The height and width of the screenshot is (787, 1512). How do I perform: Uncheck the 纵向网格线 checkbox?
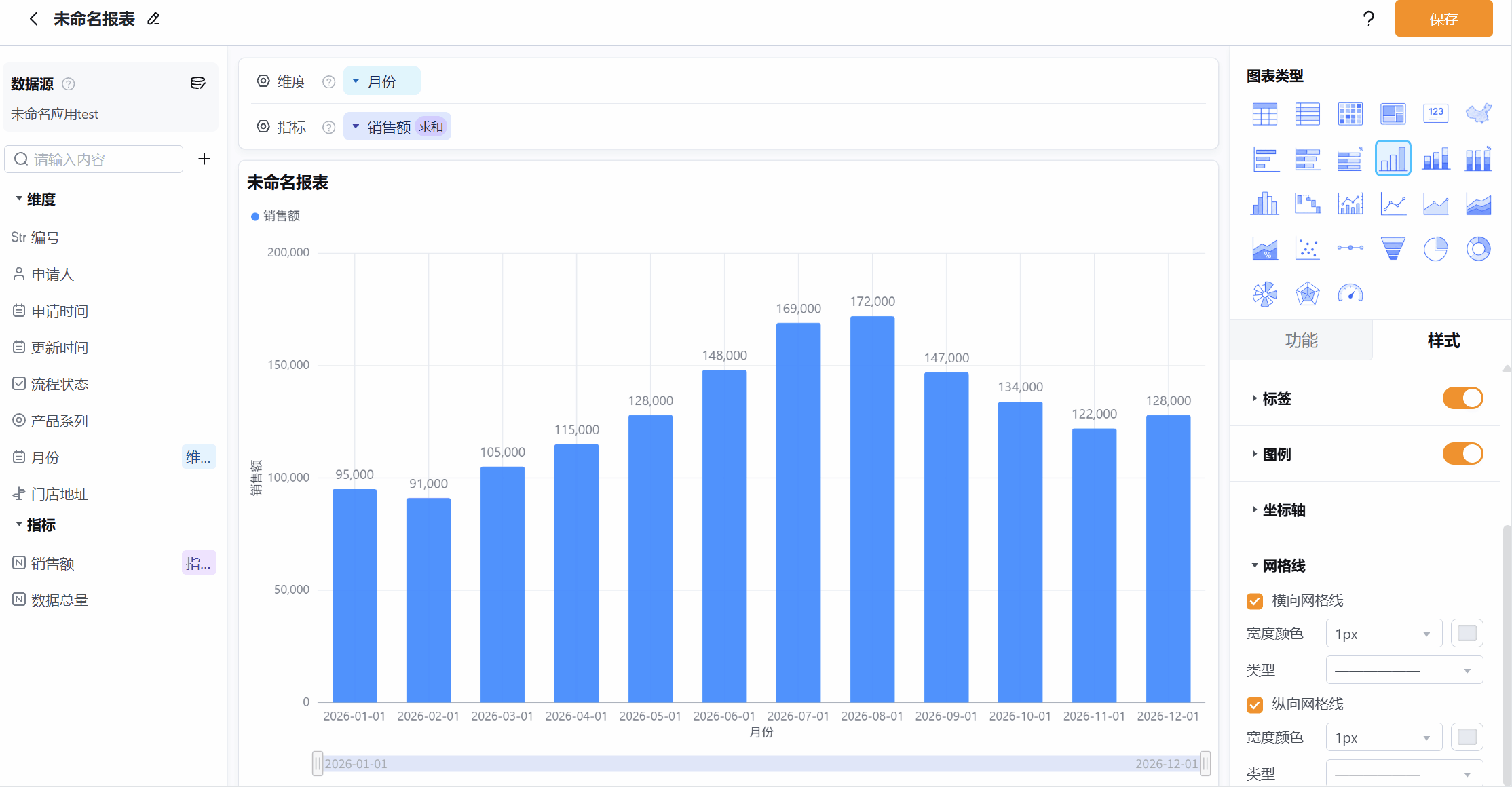click(1255, 705)
